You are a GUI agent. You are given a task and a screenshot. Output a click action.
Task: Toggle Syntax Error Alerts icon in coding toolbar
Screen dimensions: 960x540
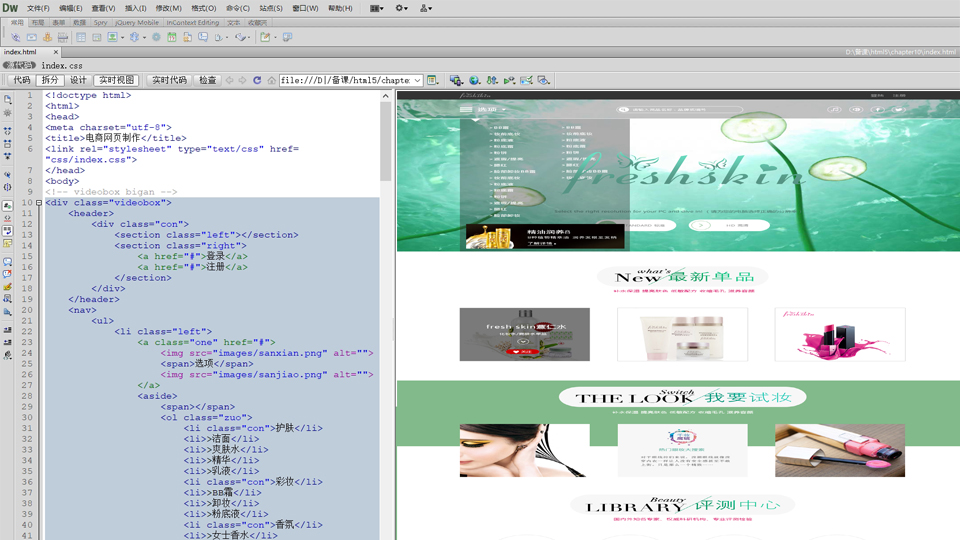click(7, 244)
